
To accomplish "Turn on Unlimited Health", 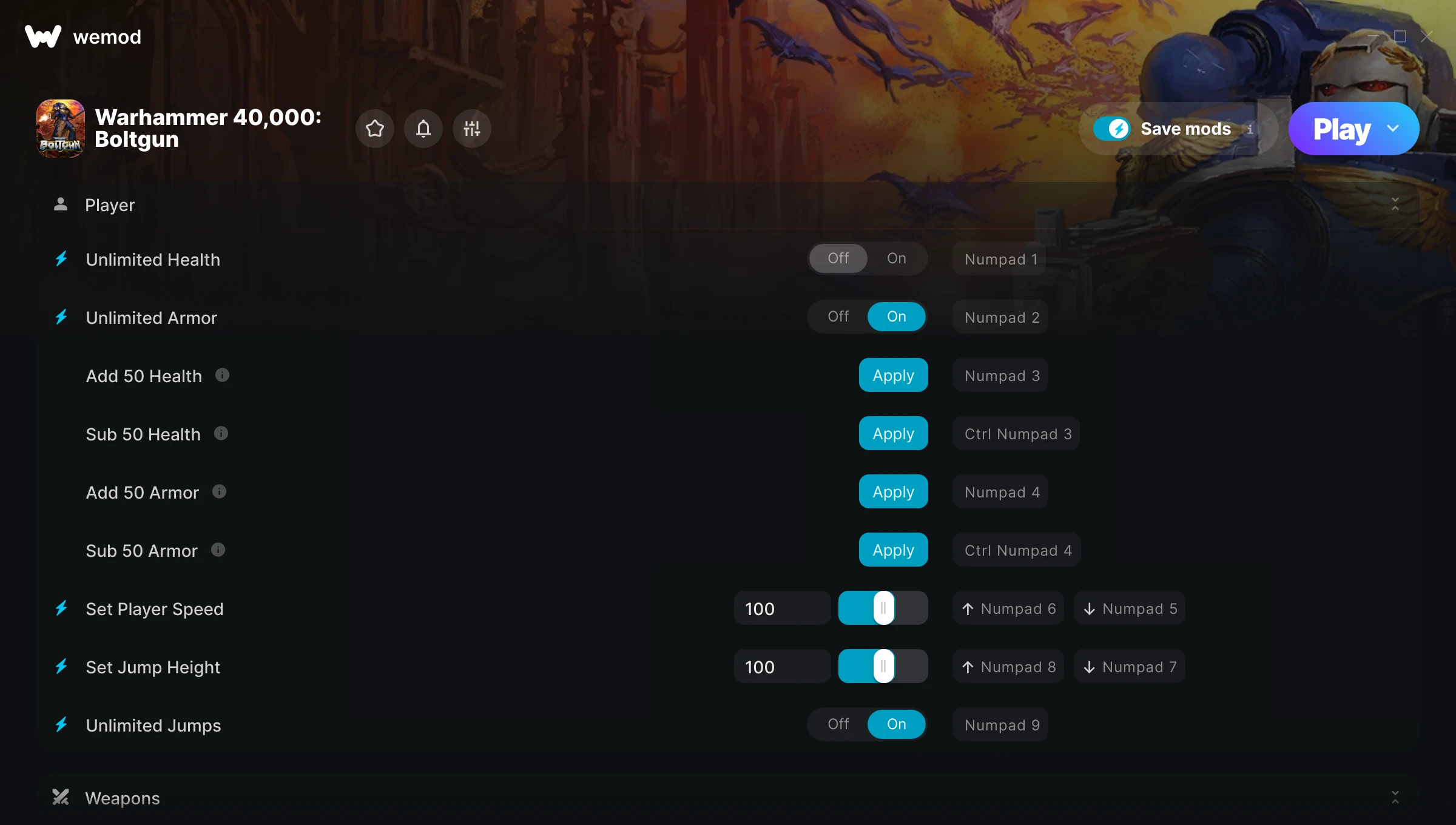I will 896,258.
